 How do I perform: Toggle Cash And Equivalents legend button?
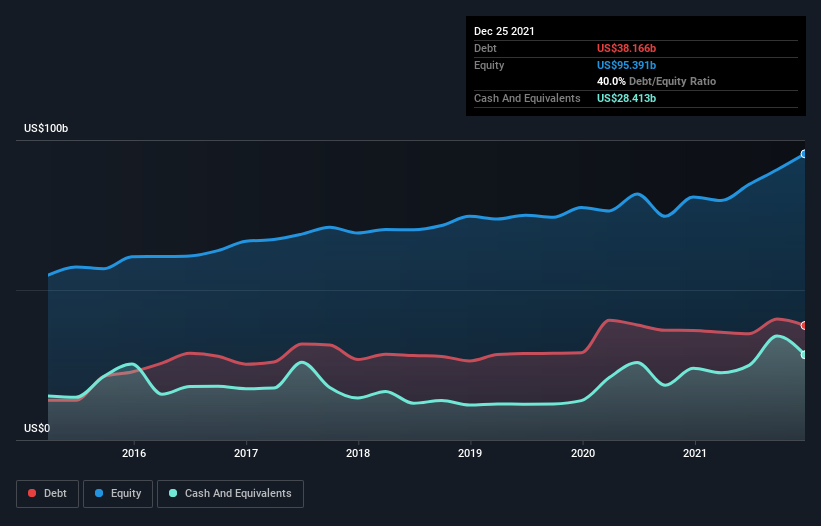(x=230, y=494)
